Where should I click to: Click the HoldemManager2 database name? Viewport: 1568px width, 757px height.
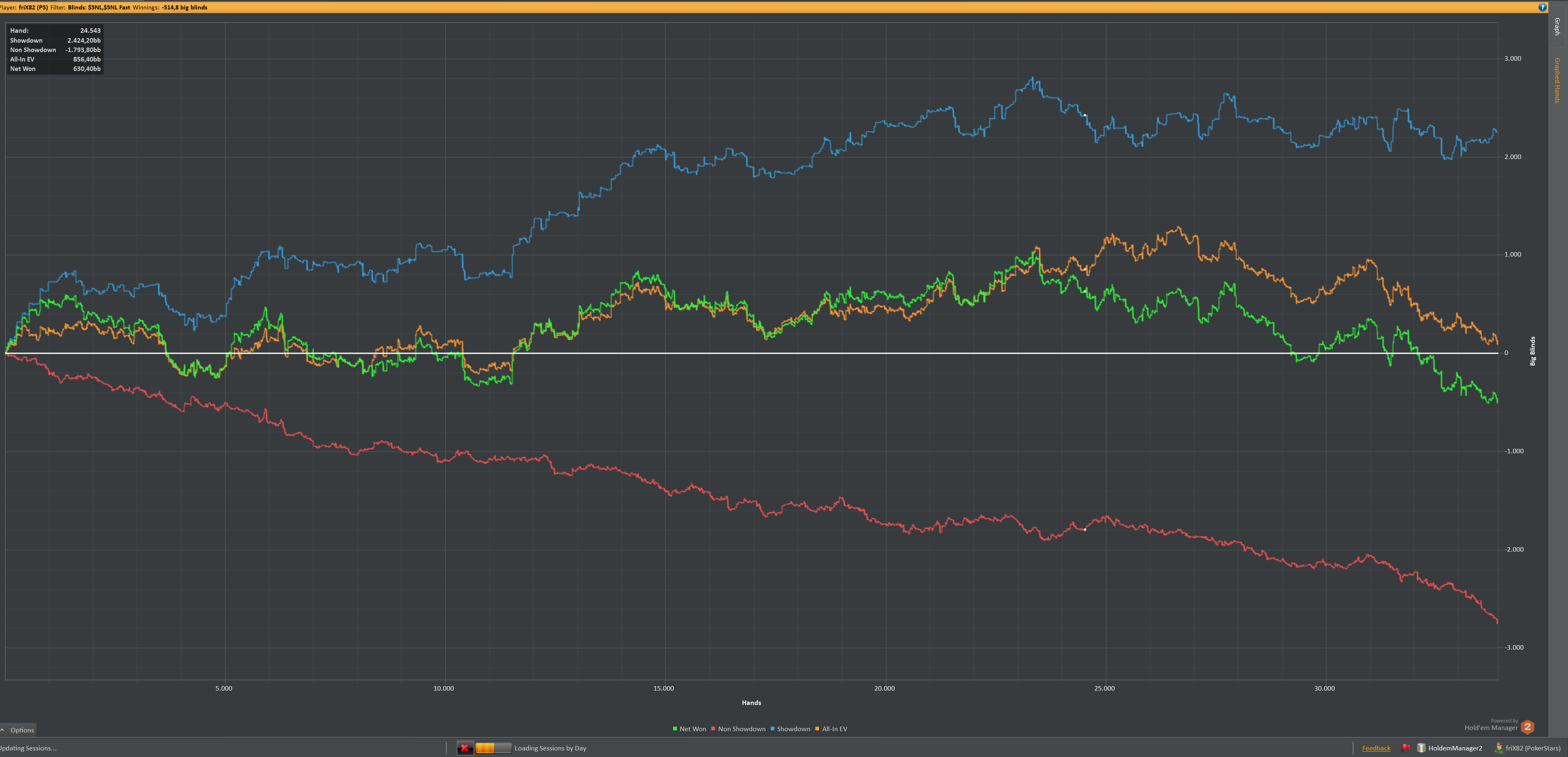pyautogui.click(x=1455, y=748)
